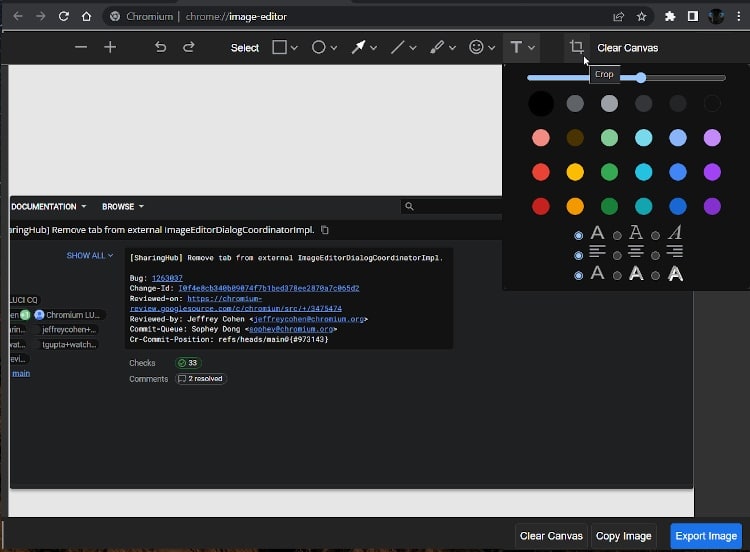Select center text alignment radio button

(x=617, y=254)
